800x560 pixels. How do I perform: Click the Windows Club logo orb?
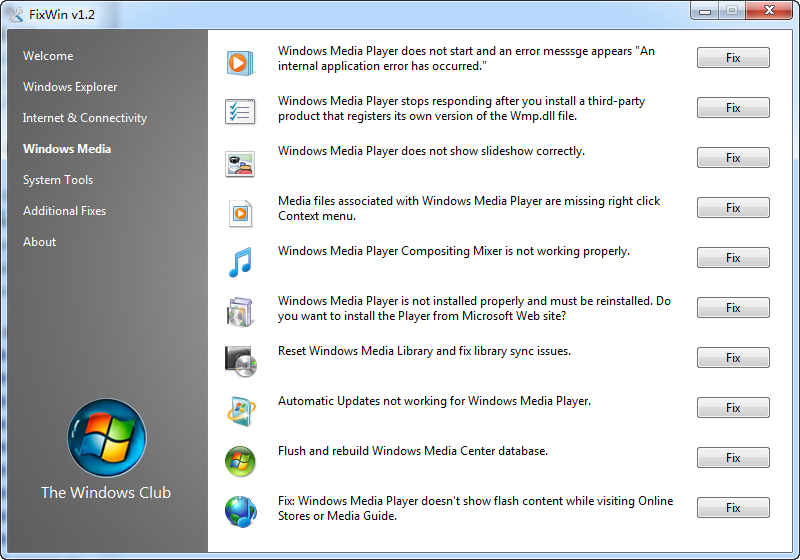click(x=106, y=438)
